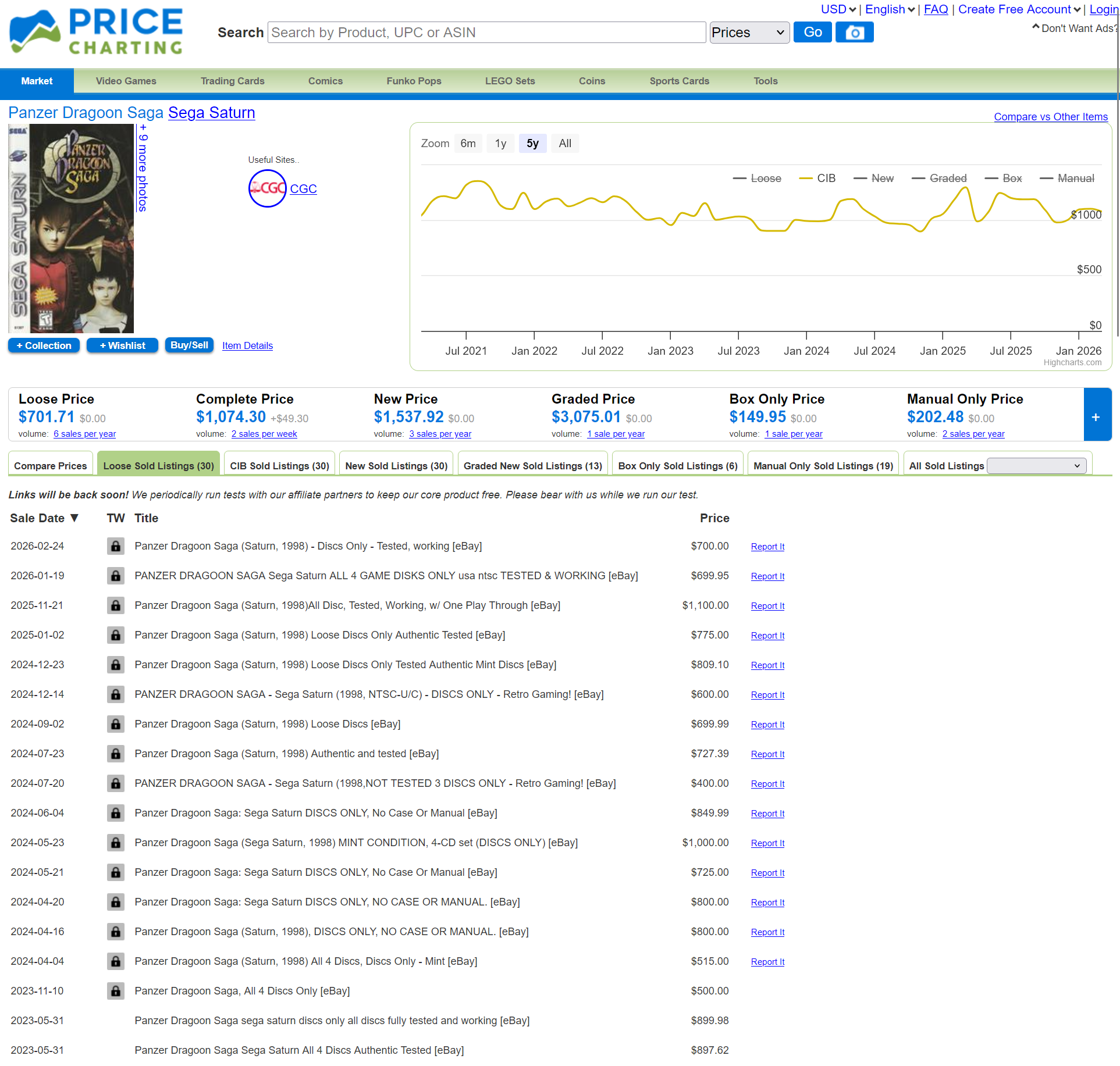Viewport: 1120px width, 1066px height.
Task: Click lock icon for 2025-11-21 sale
Action: [x=116, y=605]
